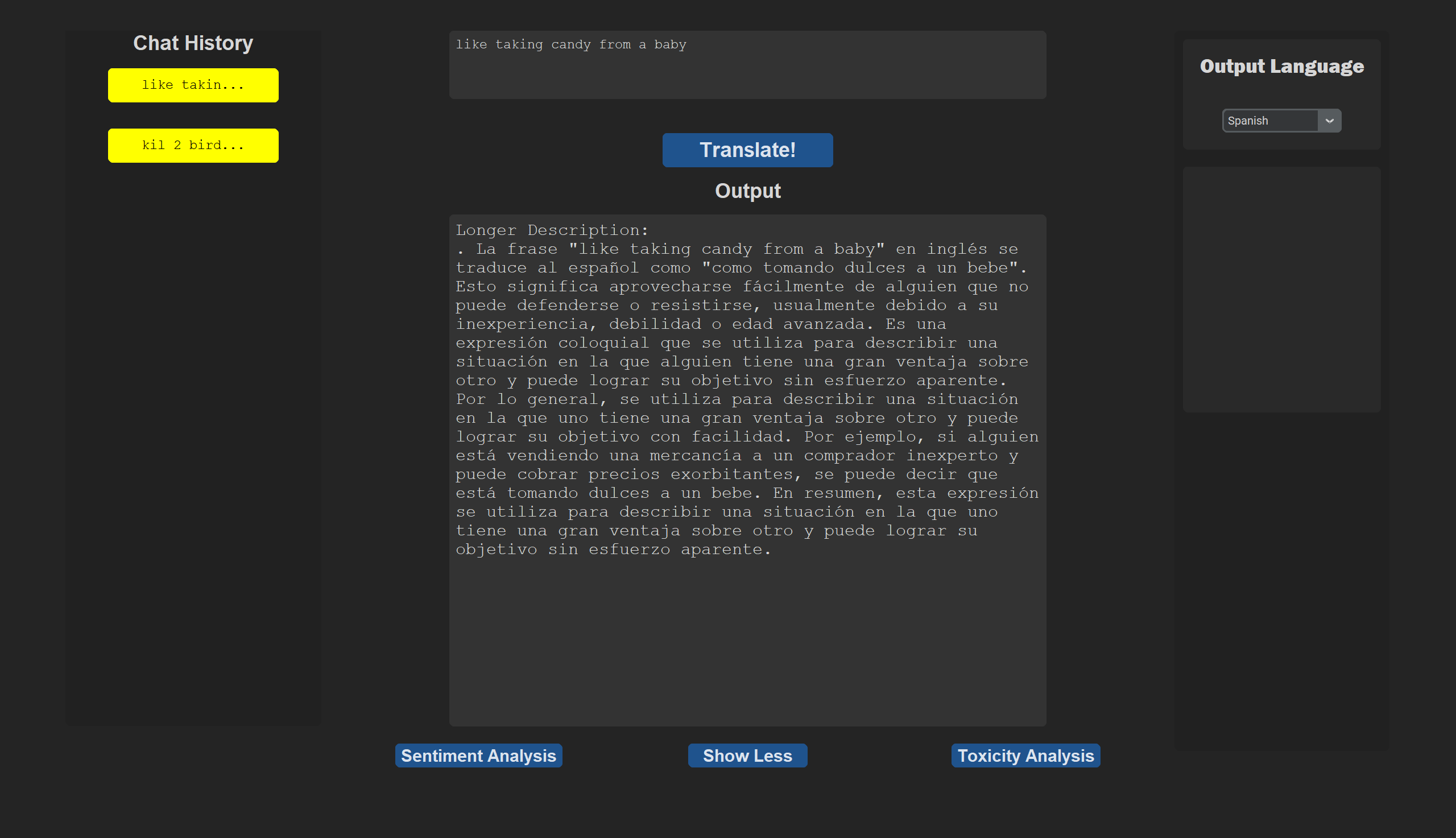The width and height of the screenshot is (1456, 838).
Task: Click the Chat History heading
Action: click(x=193, y=43)
